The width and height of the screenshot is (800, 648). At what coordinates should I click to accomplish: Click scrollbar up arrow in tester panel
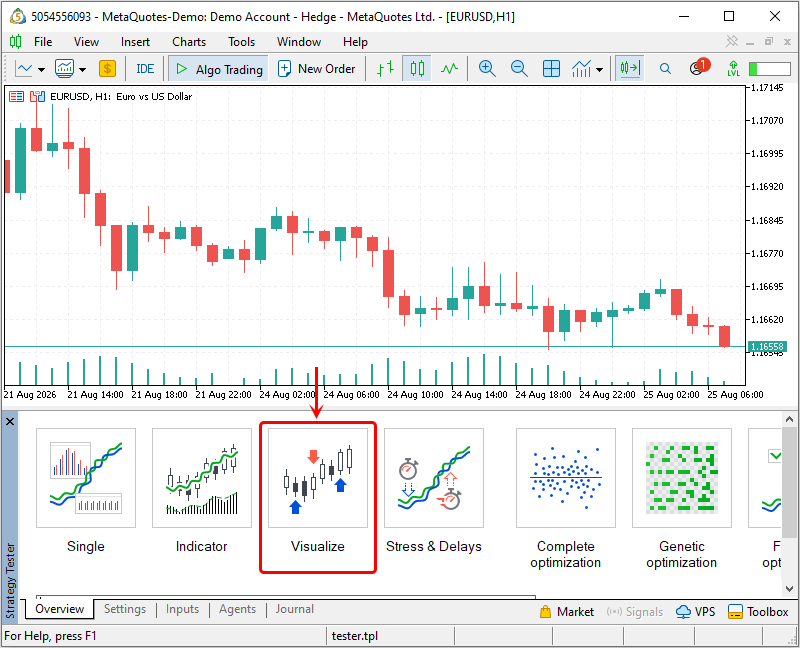[x=789, y=419]
